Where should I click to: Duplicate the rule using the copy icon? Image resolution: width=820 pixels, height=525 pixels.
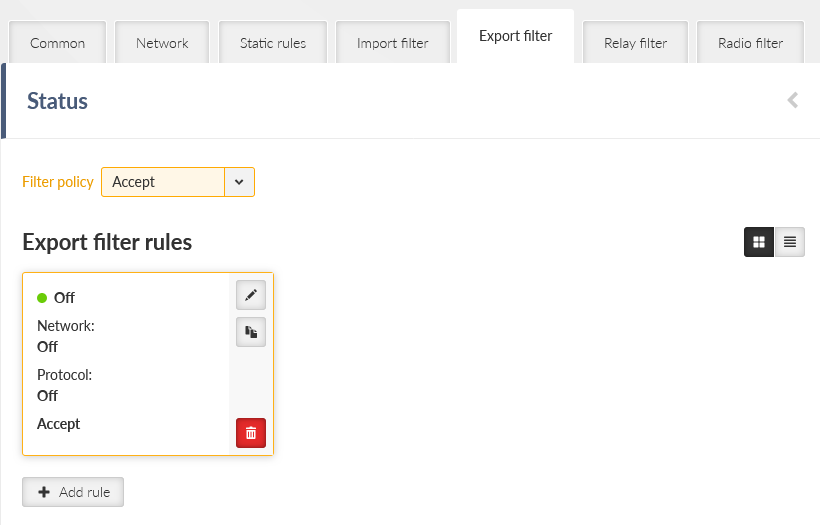click(x=251, y=332)
